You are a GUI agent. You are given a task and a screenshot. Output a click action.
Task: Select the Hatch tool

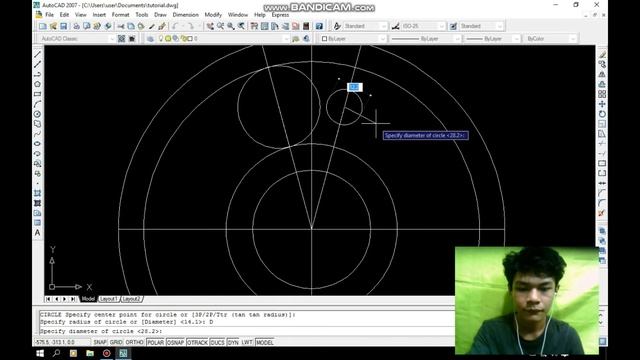[x=37, y=193]
